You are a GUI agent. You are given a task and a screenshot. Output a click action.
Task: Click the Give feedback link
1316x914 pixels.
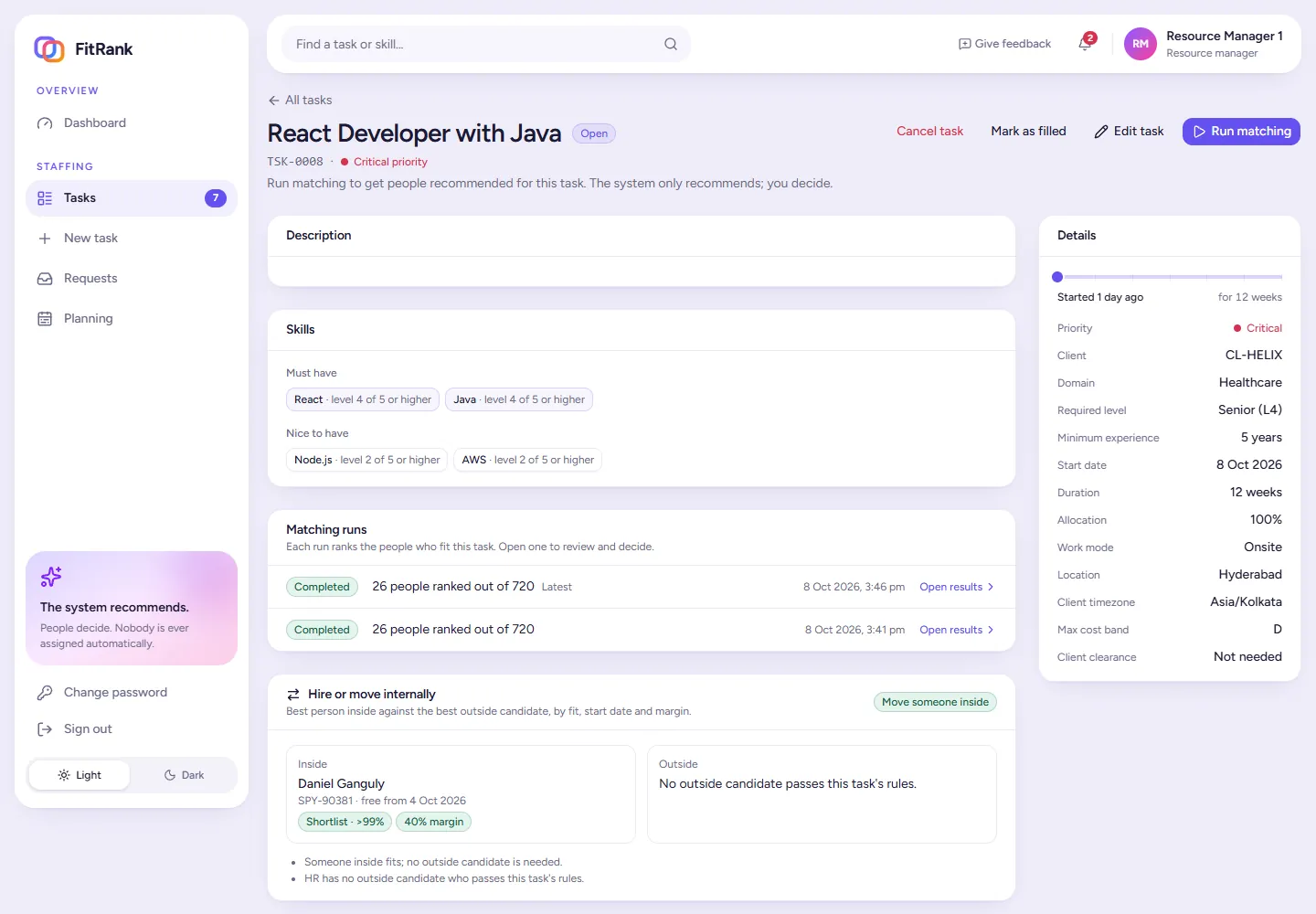[x=1004, y=44]
